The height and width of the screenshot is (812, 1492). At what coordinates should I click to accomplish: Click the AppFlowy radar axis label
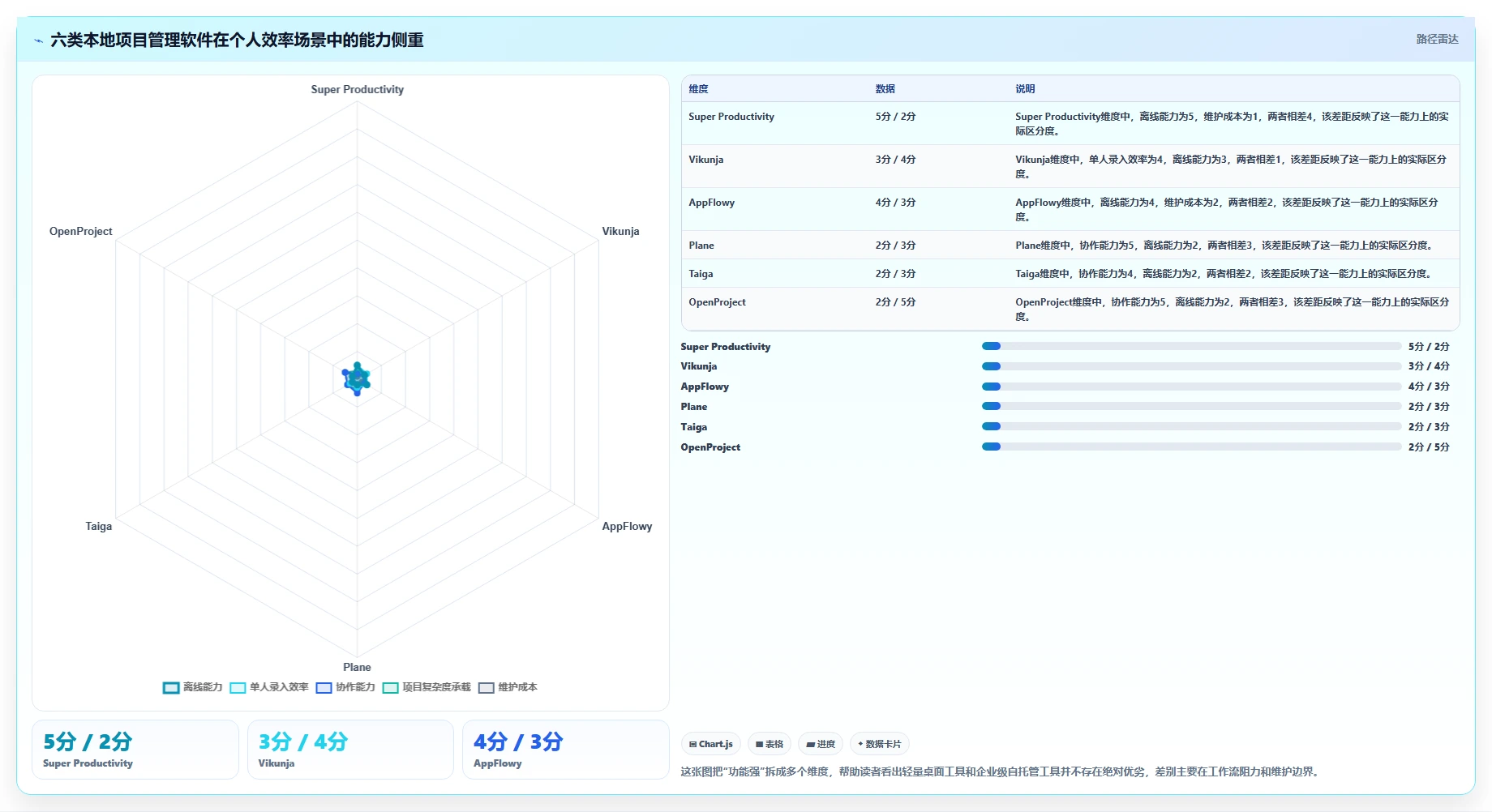click(x=627, y=526)
